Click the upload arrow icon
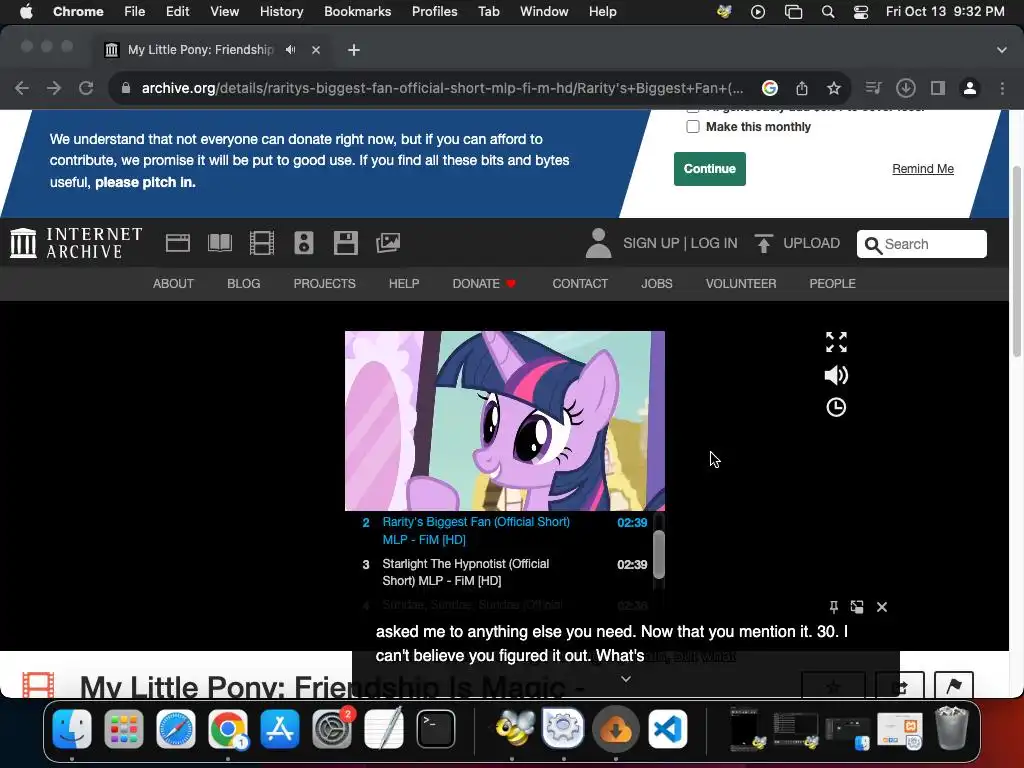 [763, 243]
